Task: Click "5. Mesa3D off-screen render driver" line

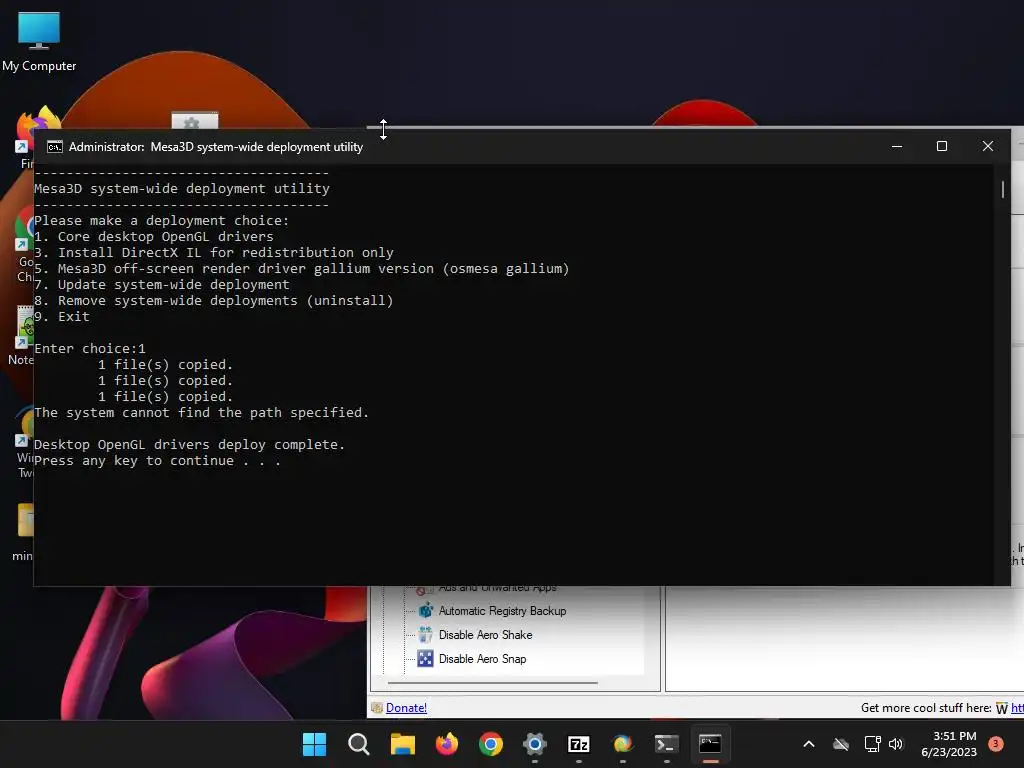Action: pos(302,268)
